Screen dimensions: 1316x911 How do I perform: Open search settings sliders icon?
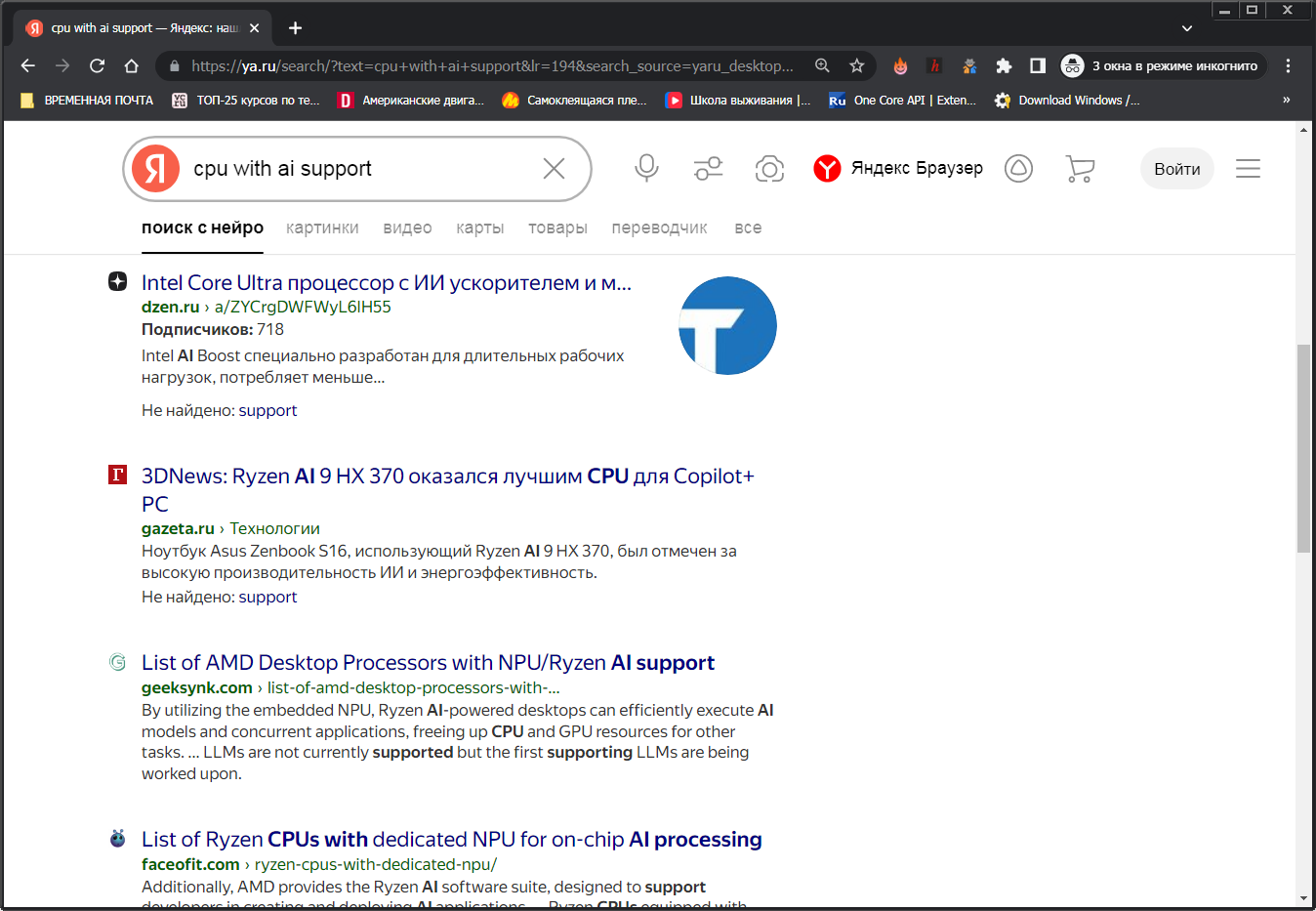(709, 169)
